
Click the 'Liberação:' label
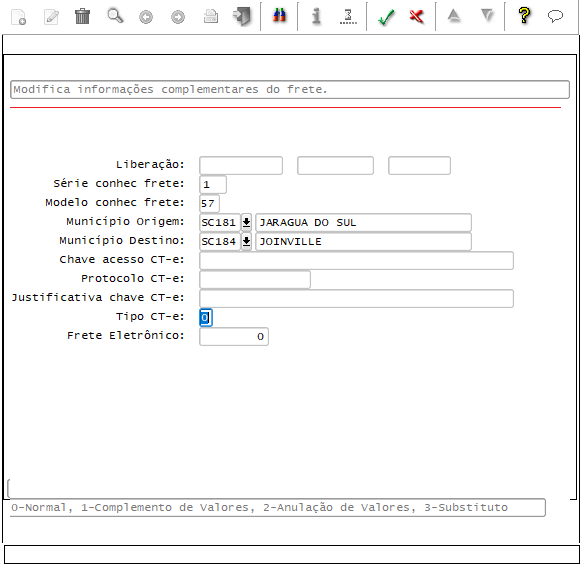150,165
